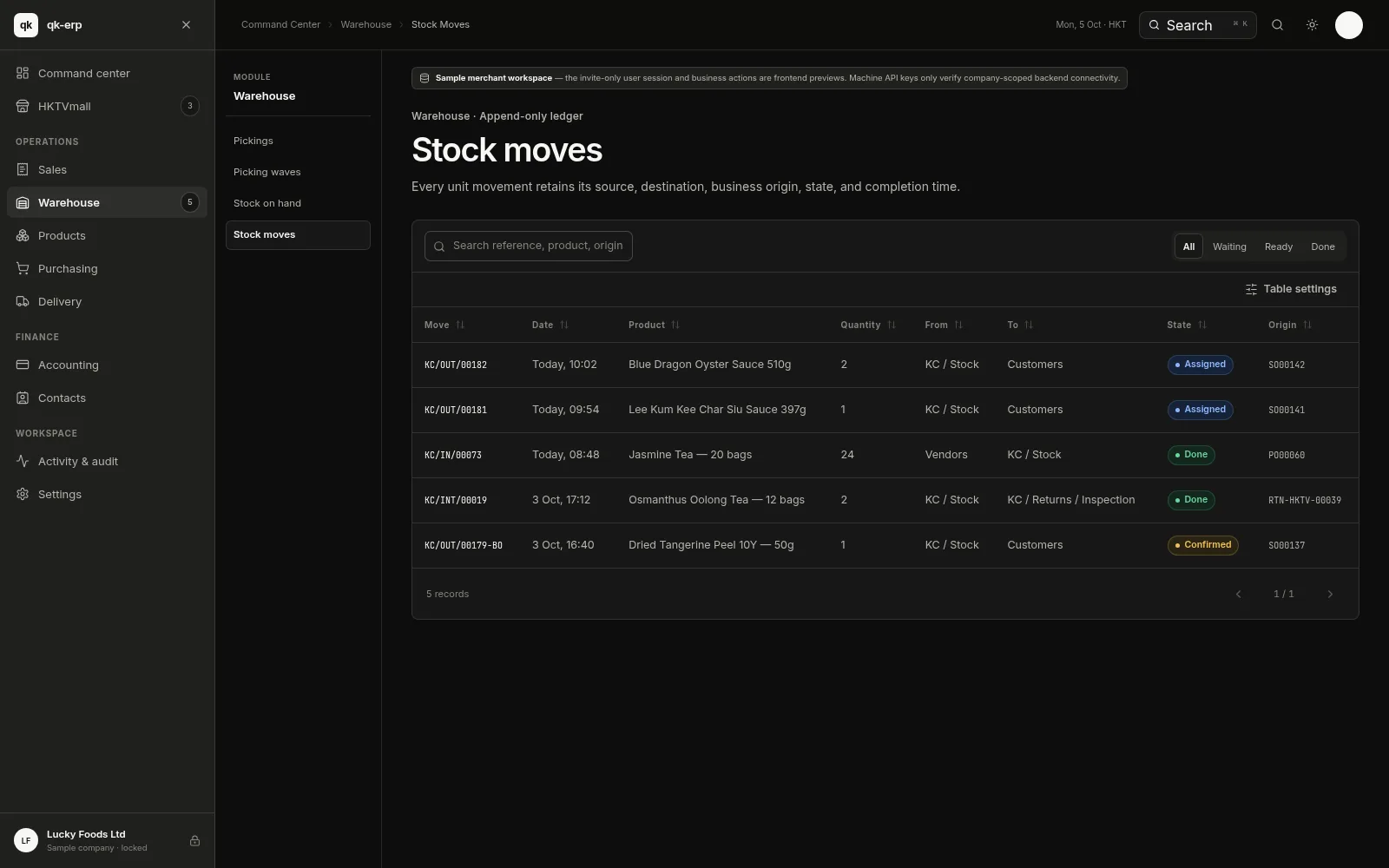Go to Sales in the sidebar
This screenshot has width=1389, height=868.
tap(107, 169)
